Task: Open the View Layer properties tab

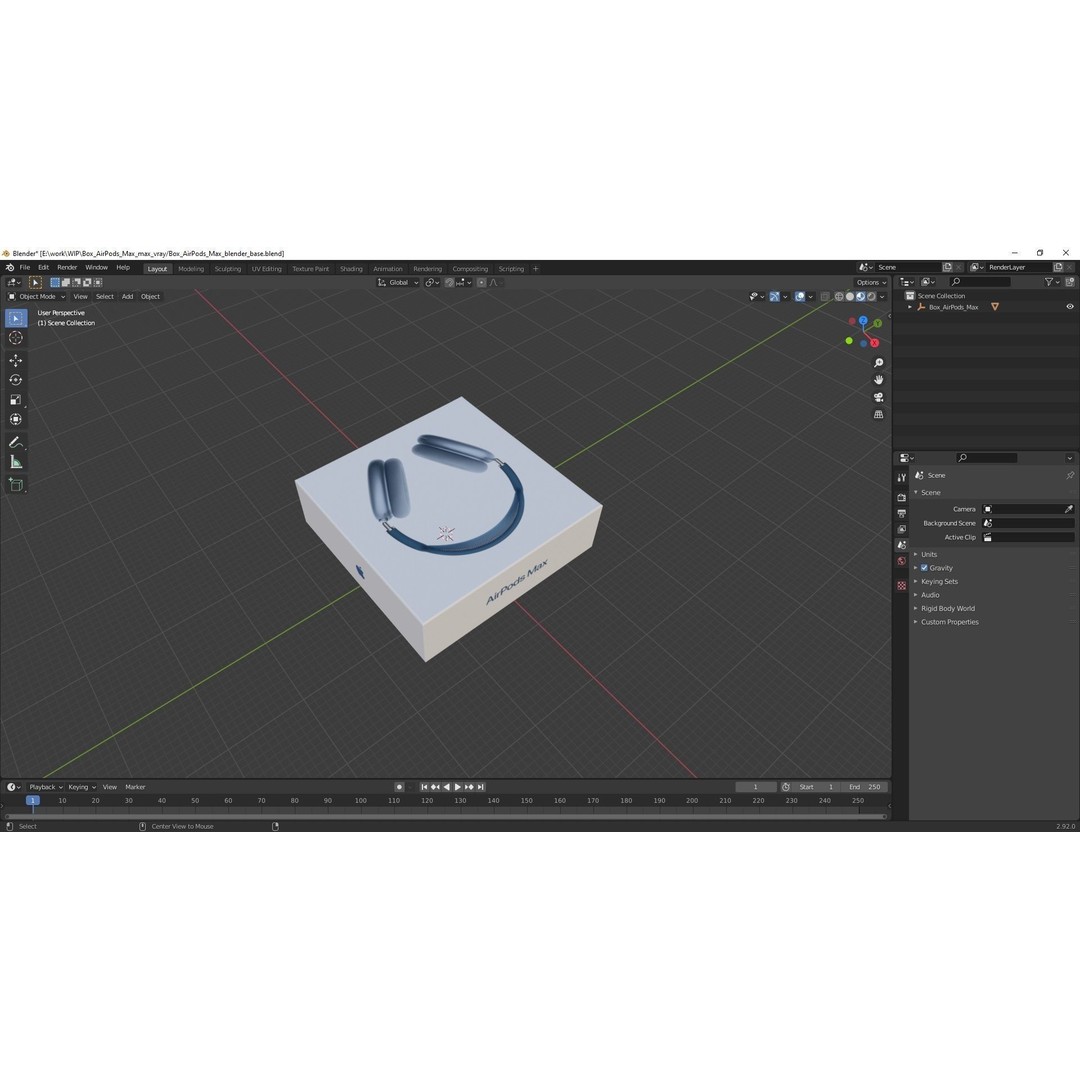Action: point(902,529)
